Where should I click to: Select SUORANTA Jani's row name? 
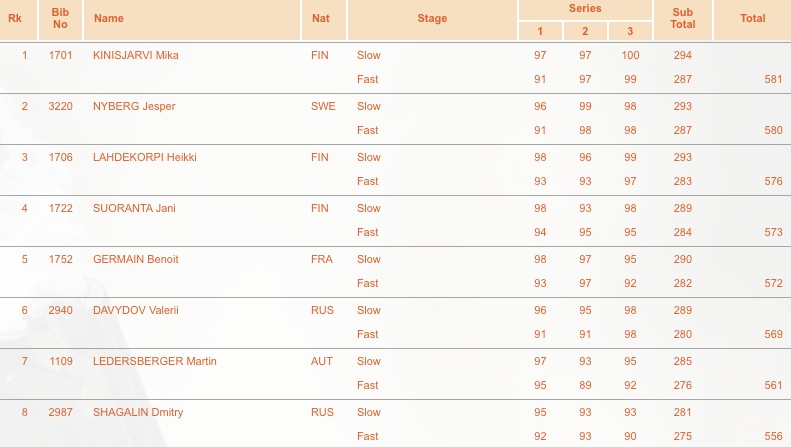[134, 208]
